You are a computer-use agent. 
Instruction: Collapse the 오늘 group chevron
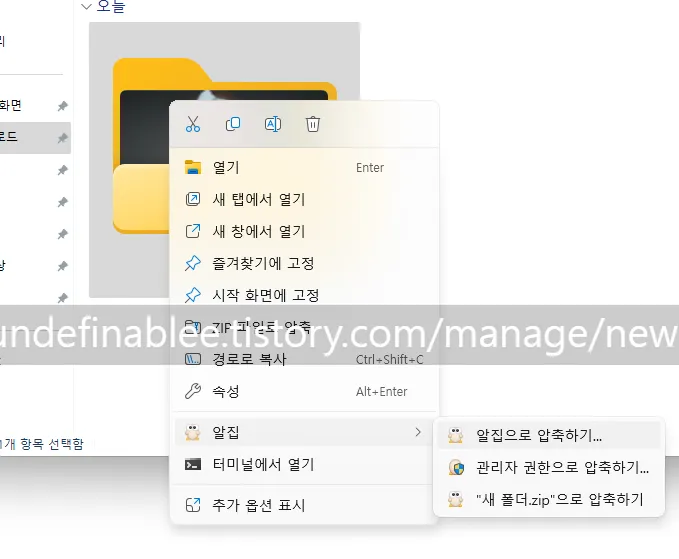(x=87, y=6)
